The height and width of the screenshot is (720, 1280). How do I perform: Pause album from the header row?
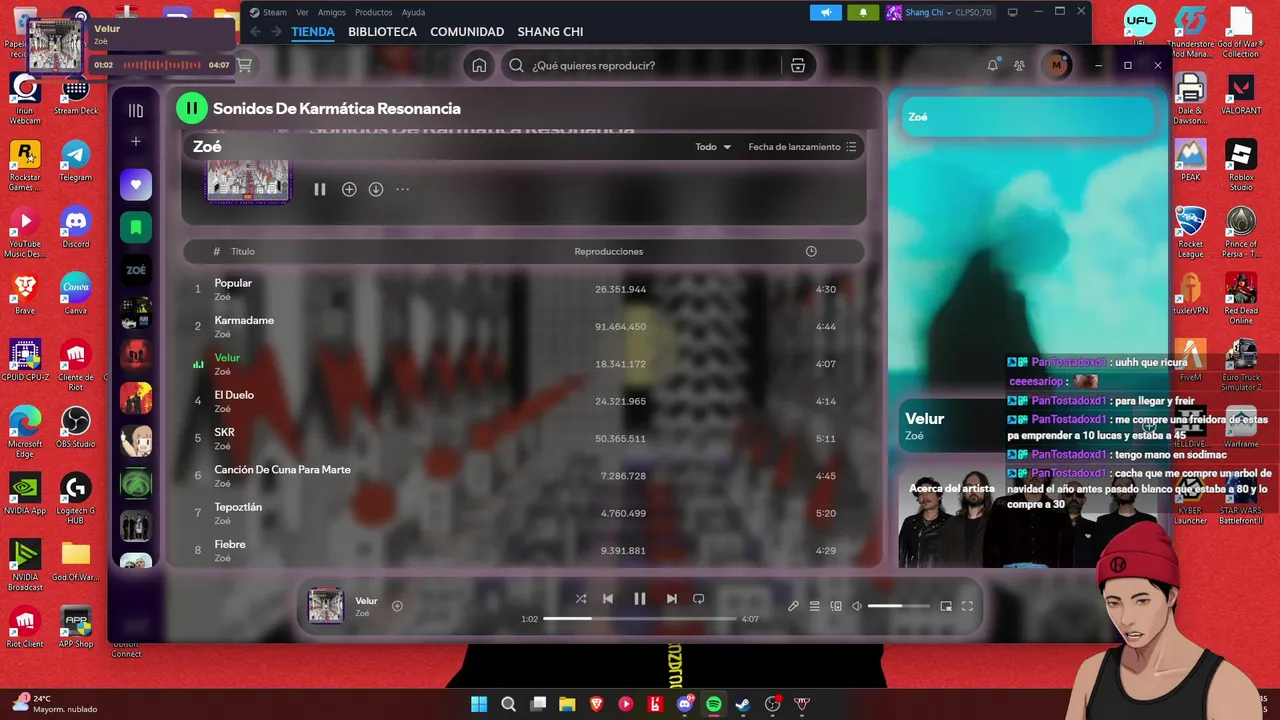pos(320,189)
